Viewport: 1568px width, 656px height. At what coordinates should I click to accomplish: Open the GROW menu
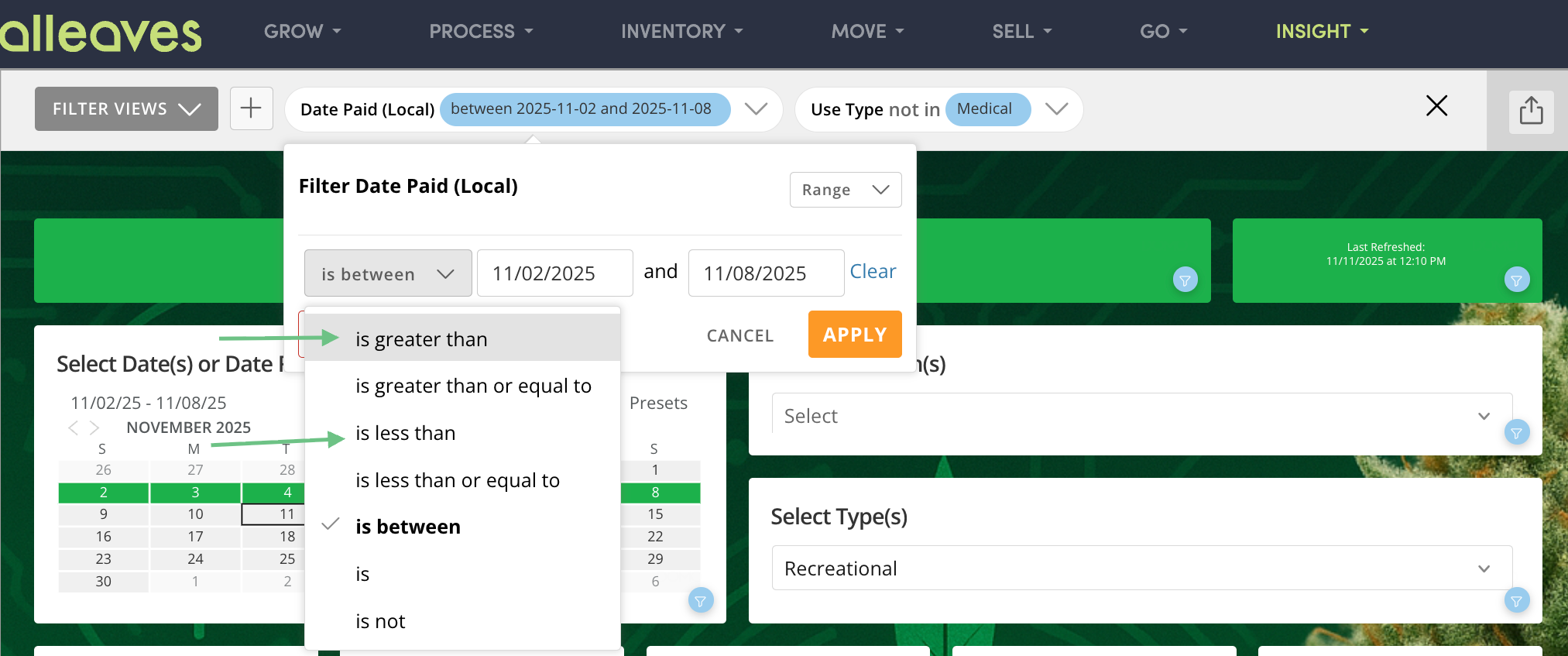point(302,32)
